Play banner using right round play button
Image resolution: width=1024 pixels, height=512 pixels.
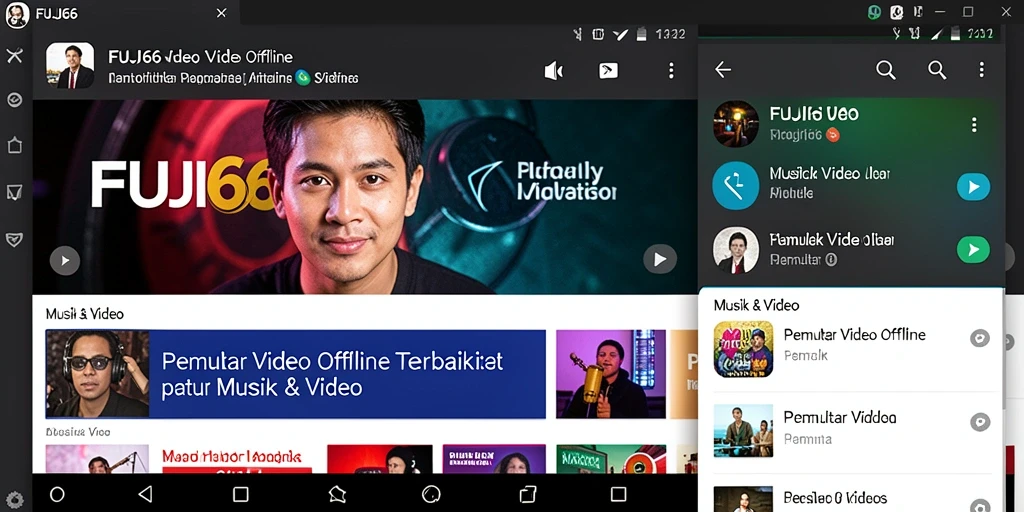click(x=660, y=259)
